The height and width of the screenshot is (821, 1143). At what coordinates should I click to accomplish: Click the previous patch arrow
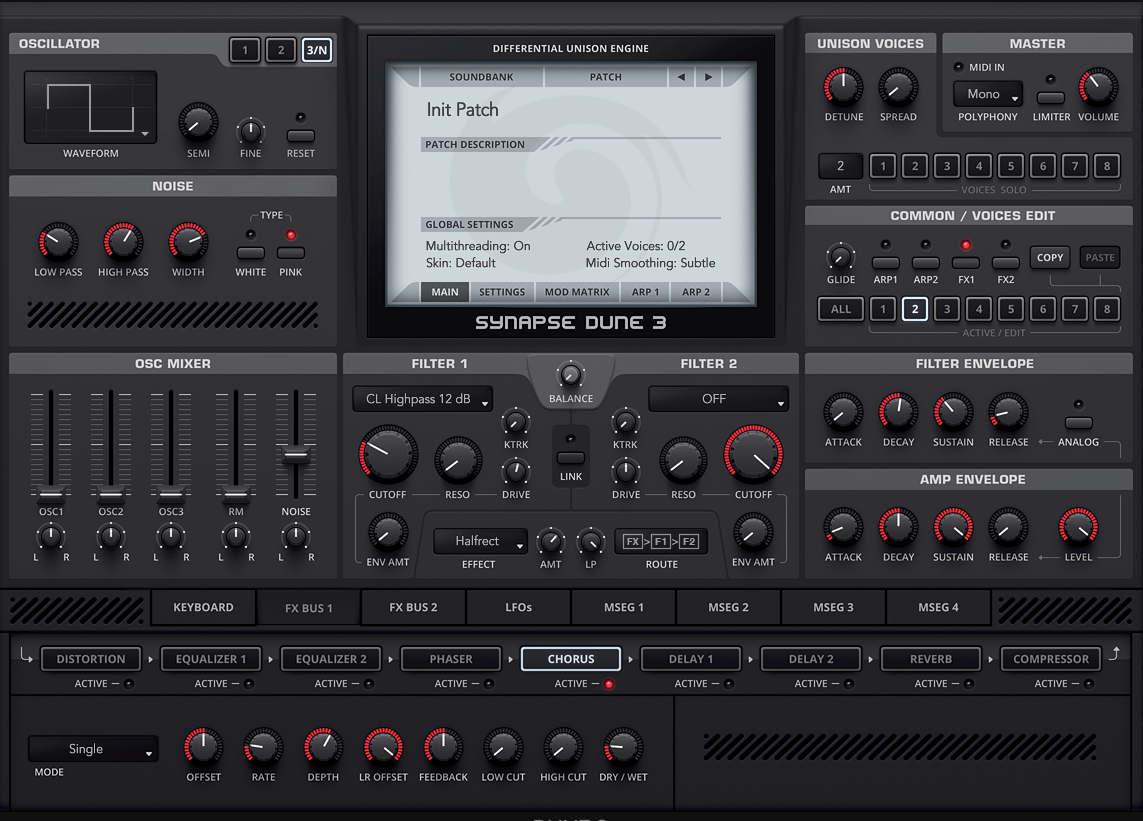pos(681,77)
